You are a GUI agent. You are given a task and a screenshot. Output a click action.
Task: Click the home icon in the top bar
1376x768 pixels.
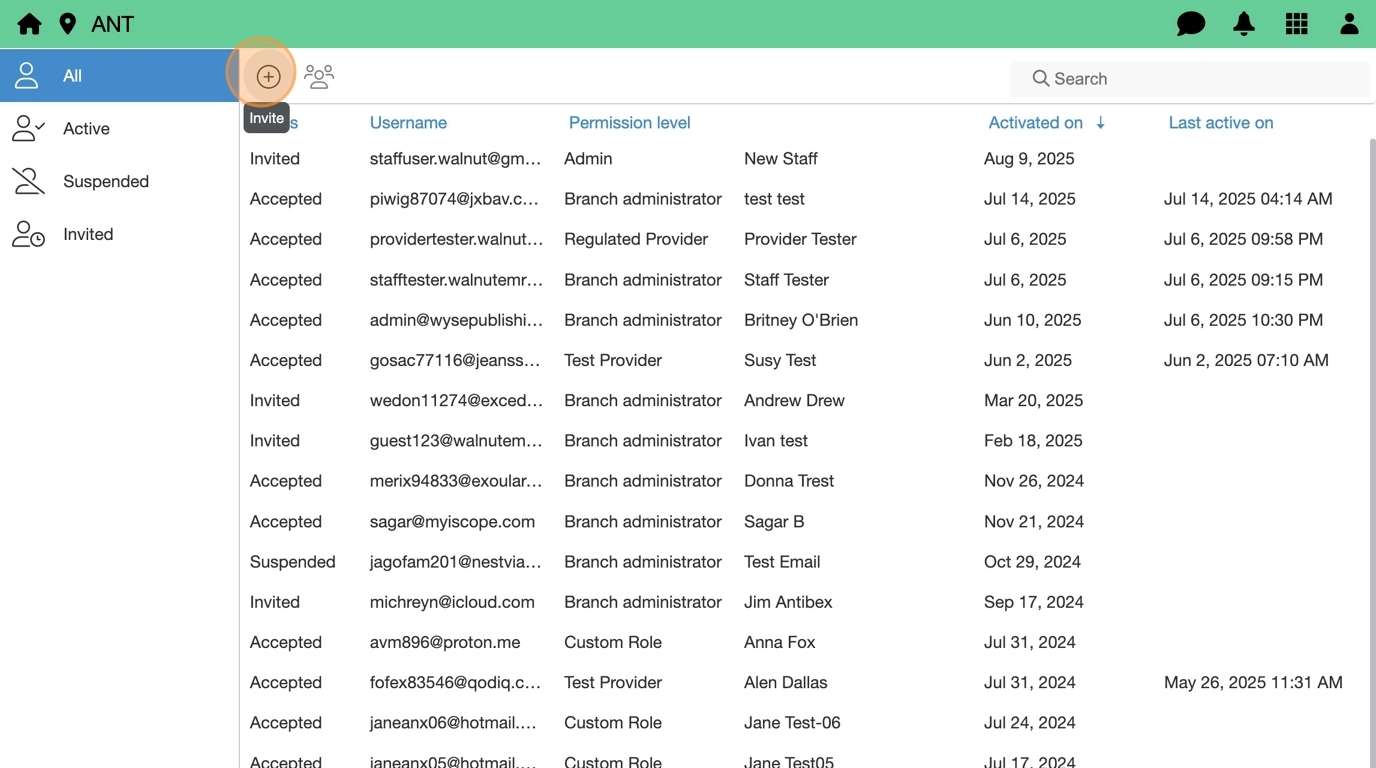(30, 24)
